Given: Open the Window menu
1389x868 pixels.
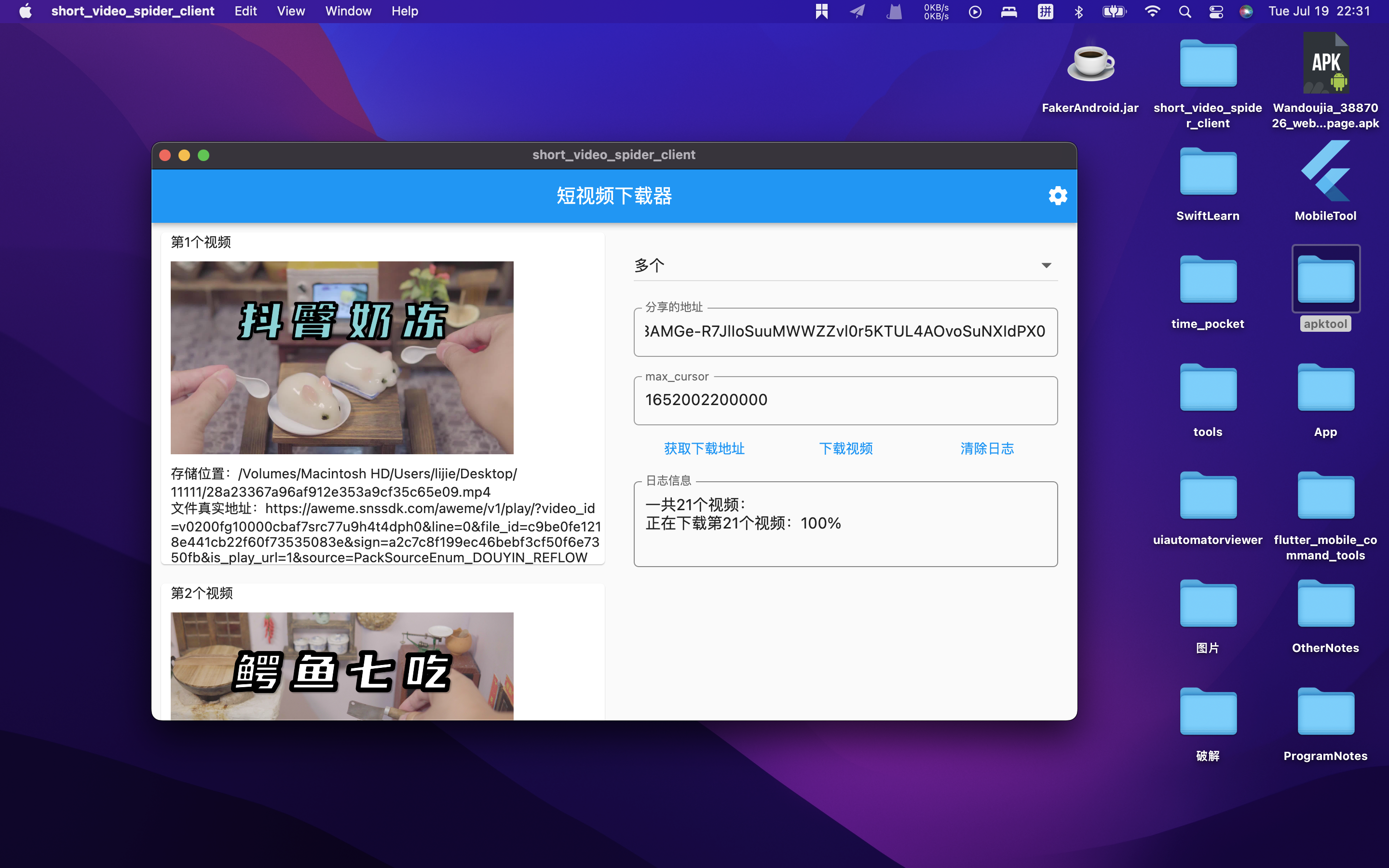Looking at the screenshot, I should [x=348, y=11].
